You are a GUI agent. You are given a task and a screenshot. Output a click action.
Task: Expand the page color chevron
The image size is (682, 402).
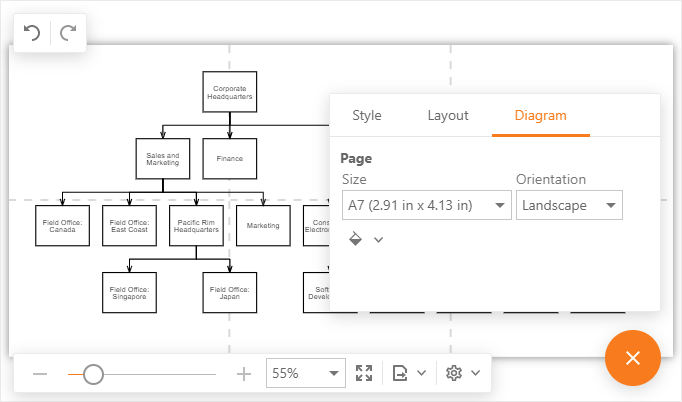tap(378, 240)
